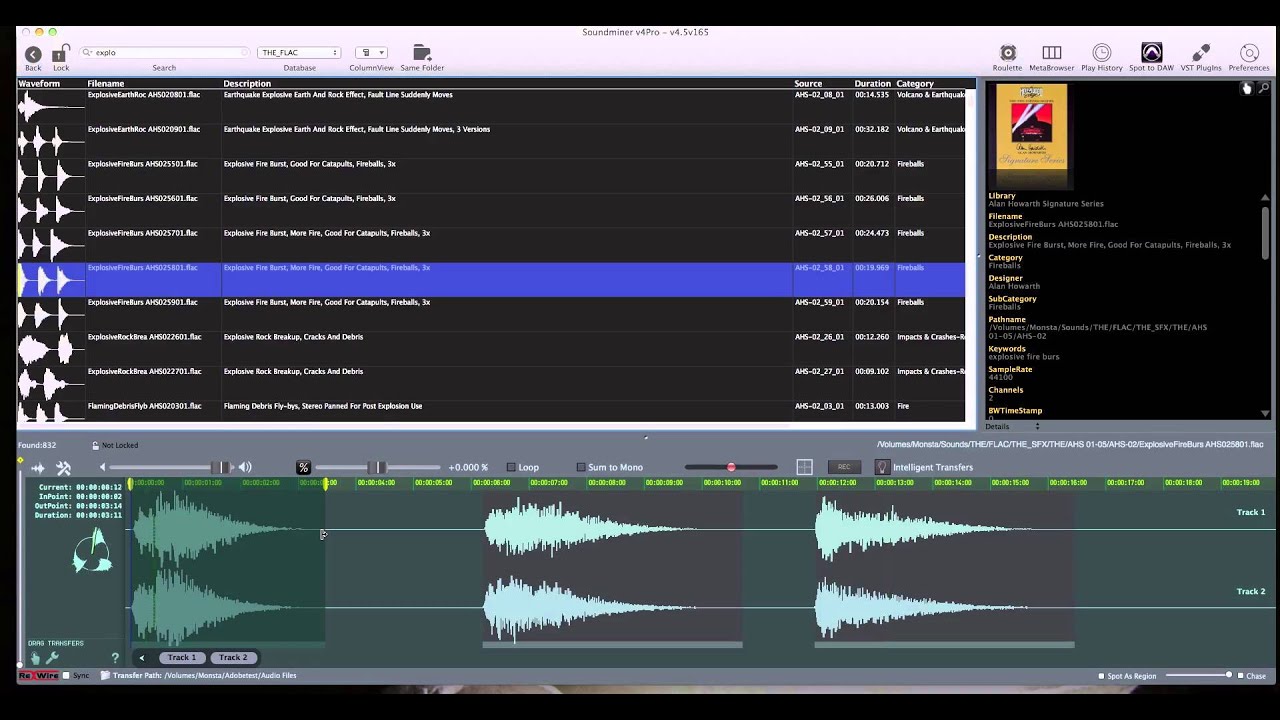Select row FlamingDebrisFlyb AHS020301.flac
Image resolution: width=1280 pixels, height=720 pixels.
tap(491, 411)
